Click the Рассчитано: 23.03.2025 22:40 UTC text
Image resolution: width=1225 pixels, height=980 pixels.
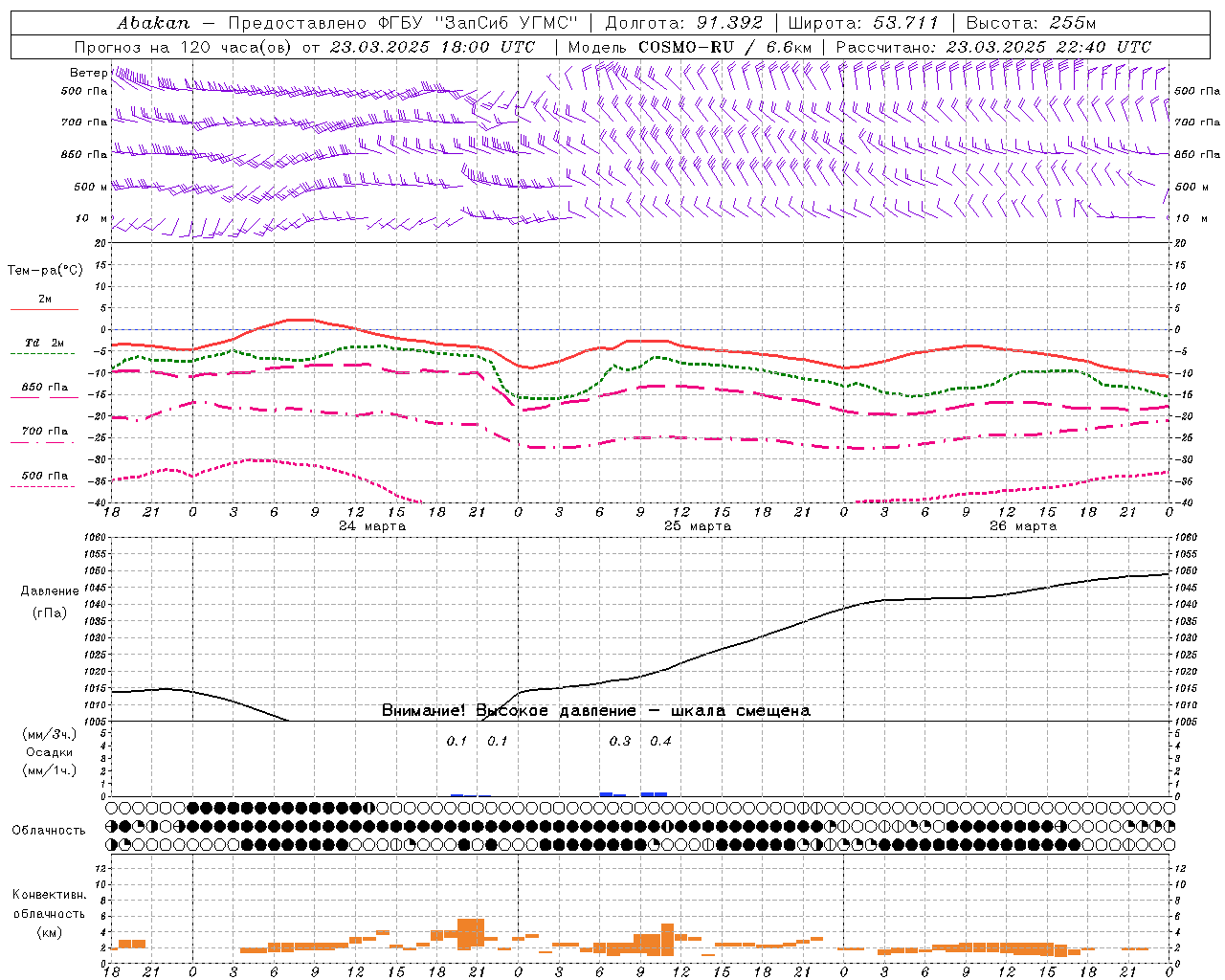[x=993, y=47]
